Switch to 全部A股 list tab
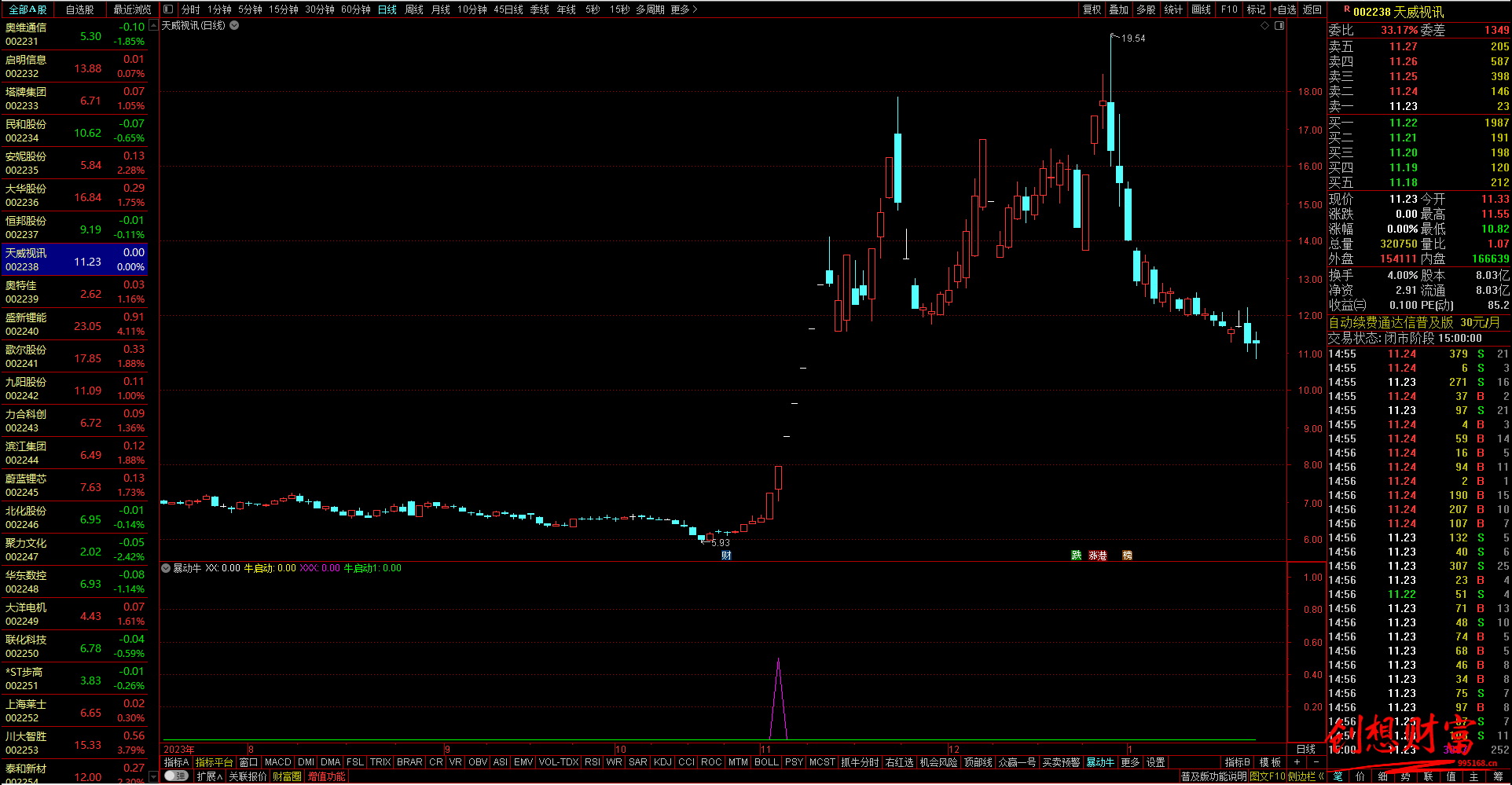The height and width of the screenshot is (785, 1512). (28, 9)
